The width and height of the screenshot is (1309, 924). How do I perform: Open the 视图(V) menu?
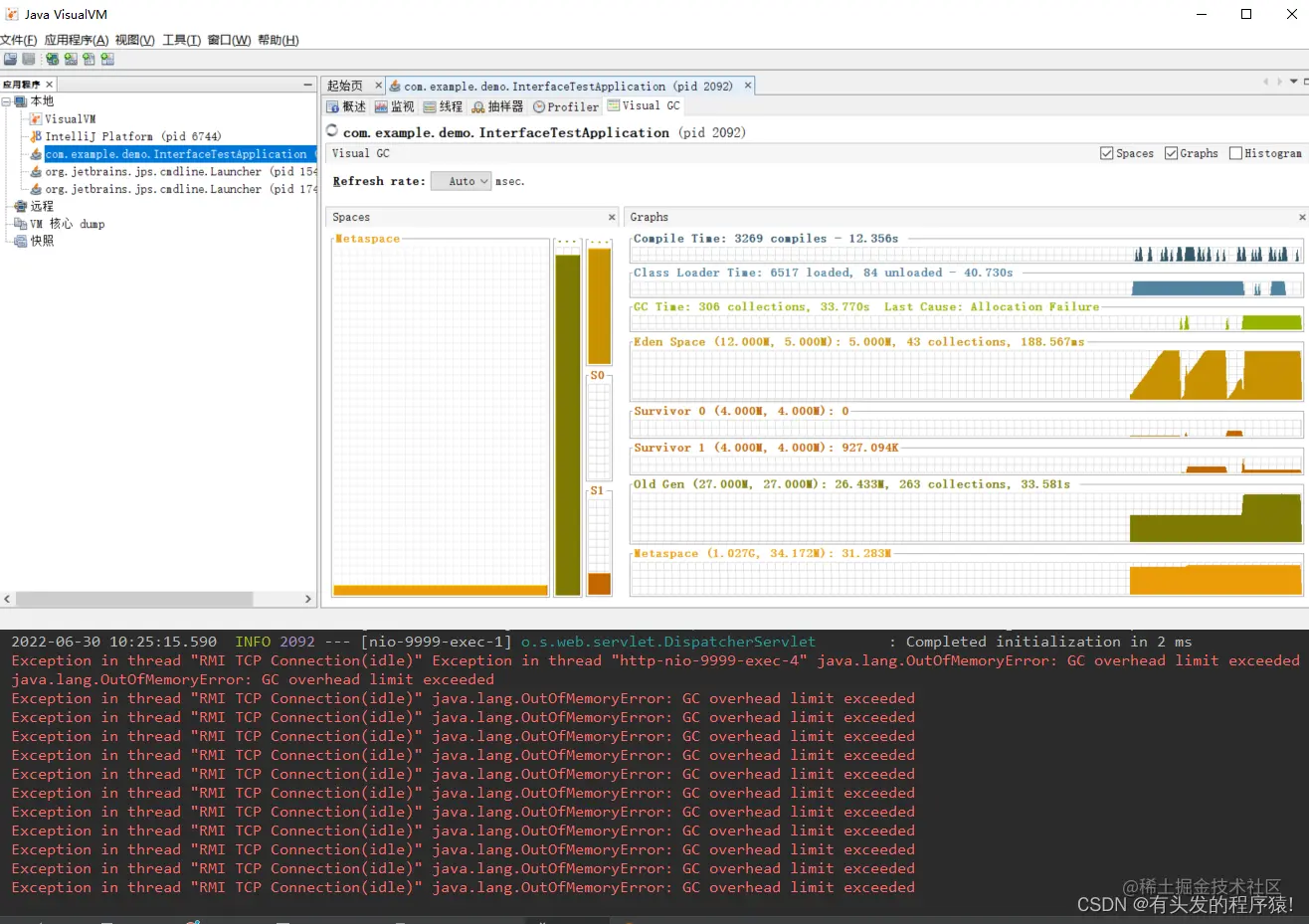(134, 40)
